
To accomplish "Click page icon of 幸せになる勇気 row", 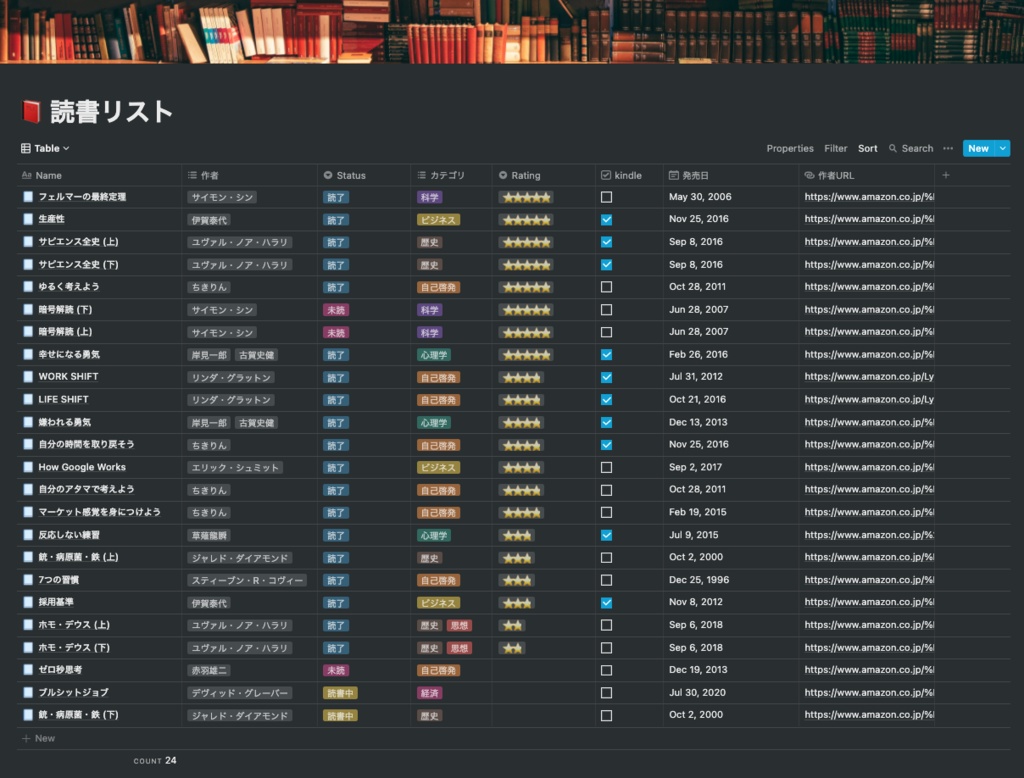I will (27, 354).
